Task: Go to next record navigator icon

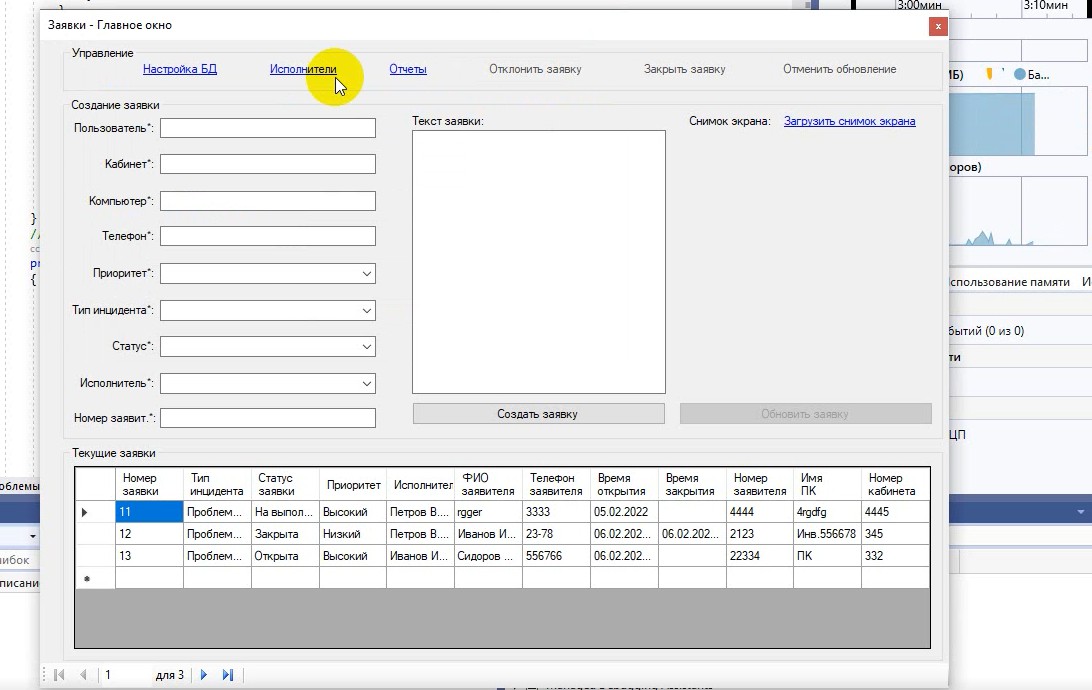Action: pyautogui.click(x=203, y=675)
